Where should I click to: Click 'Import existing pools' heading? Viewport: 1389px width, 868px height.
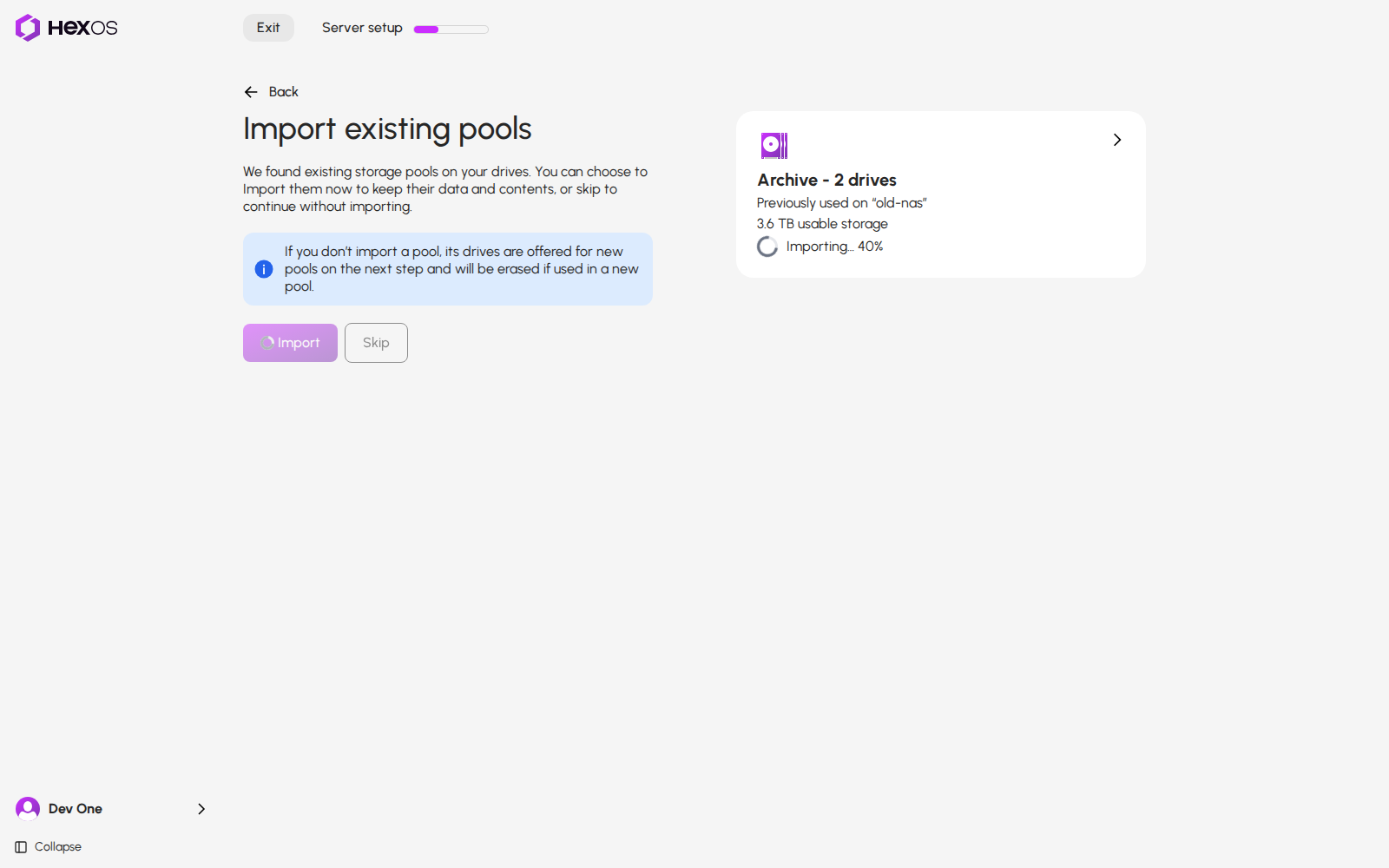pos(387,129)
